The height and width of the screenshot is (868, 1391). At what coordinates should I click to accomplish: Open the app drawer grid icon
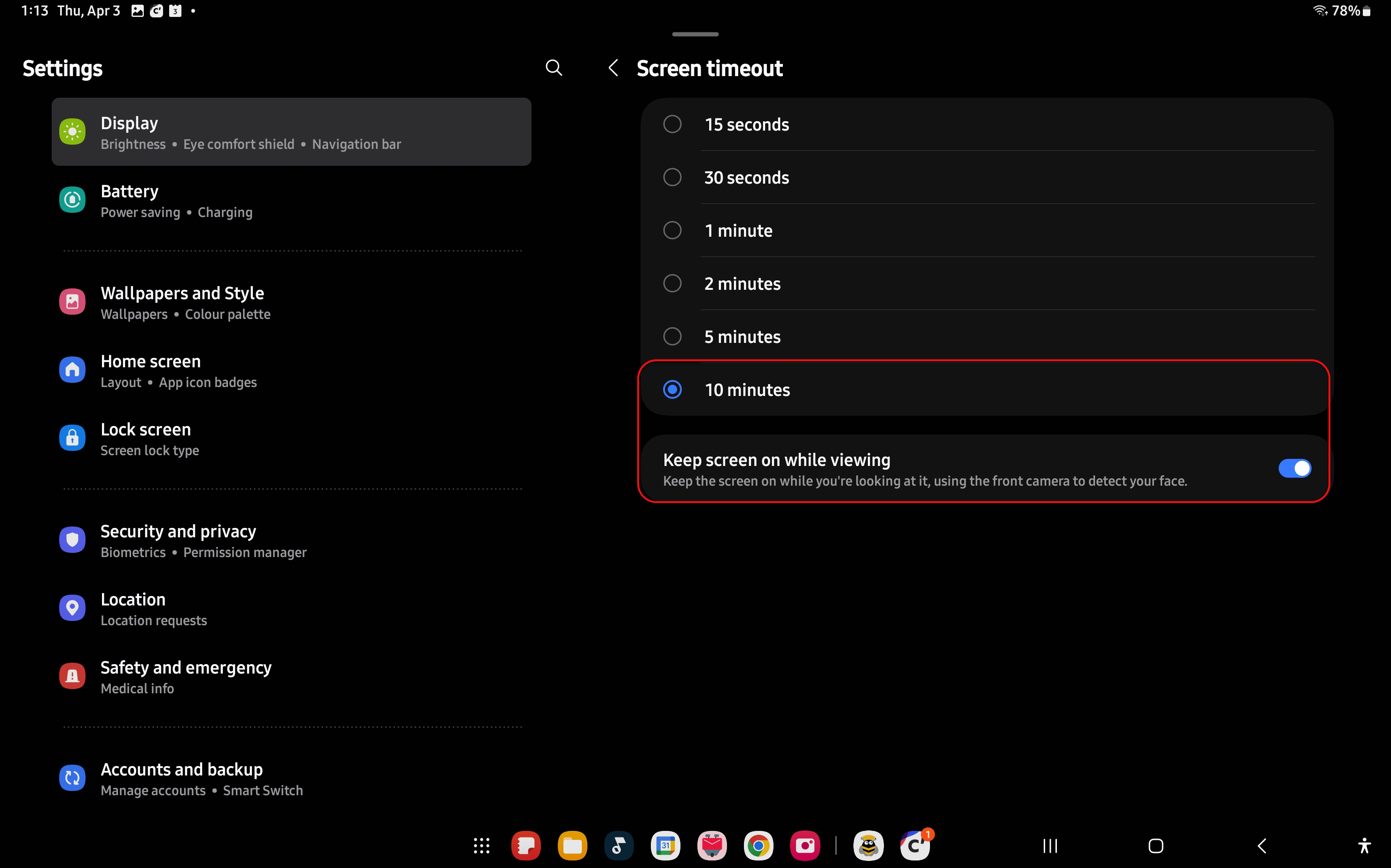point(481,845)
